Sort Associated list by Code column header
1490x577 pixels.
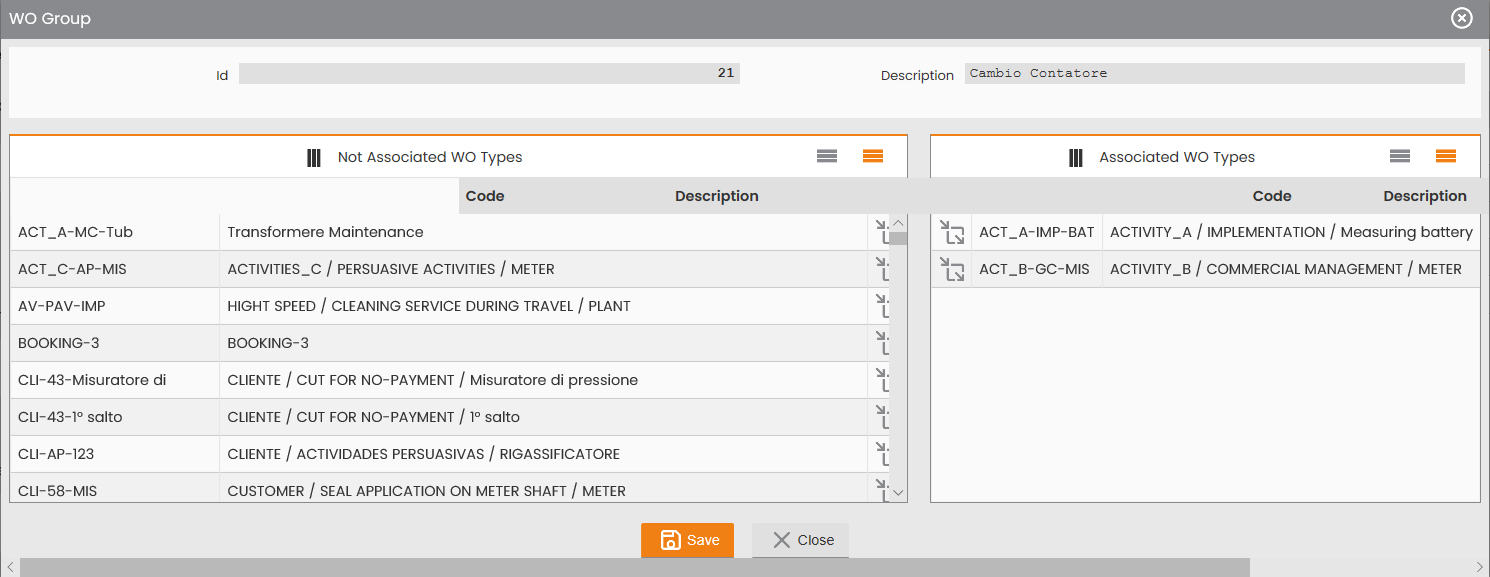coord(1272,196)
